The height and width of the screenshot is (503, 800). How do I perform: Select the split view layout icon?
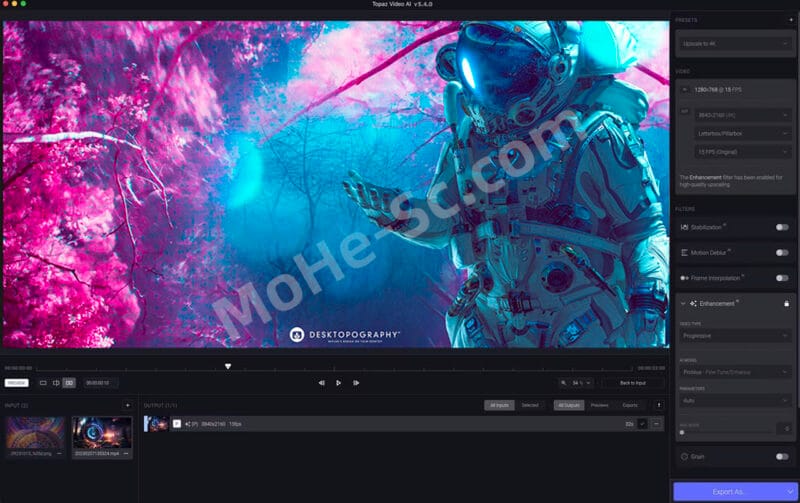(x=56, y=383)
